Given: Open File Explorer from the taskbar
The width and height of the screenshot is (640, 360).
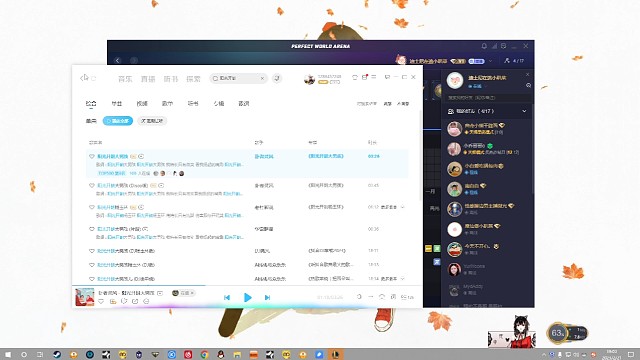Looking at the screenshot, I should [x=237, y=354].
